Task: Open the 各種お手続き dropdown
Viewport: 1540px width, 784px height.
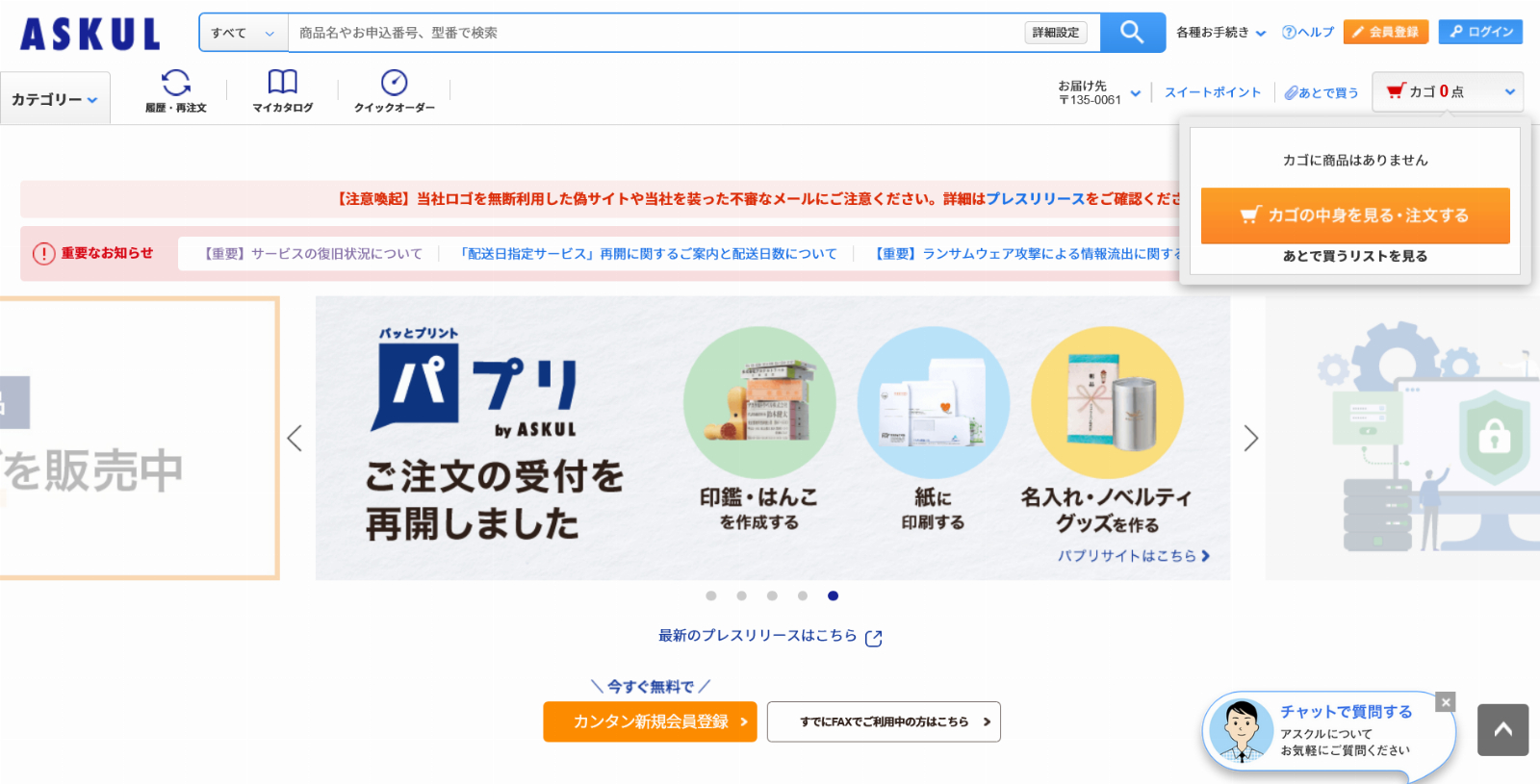Action: click(1220, 33)
